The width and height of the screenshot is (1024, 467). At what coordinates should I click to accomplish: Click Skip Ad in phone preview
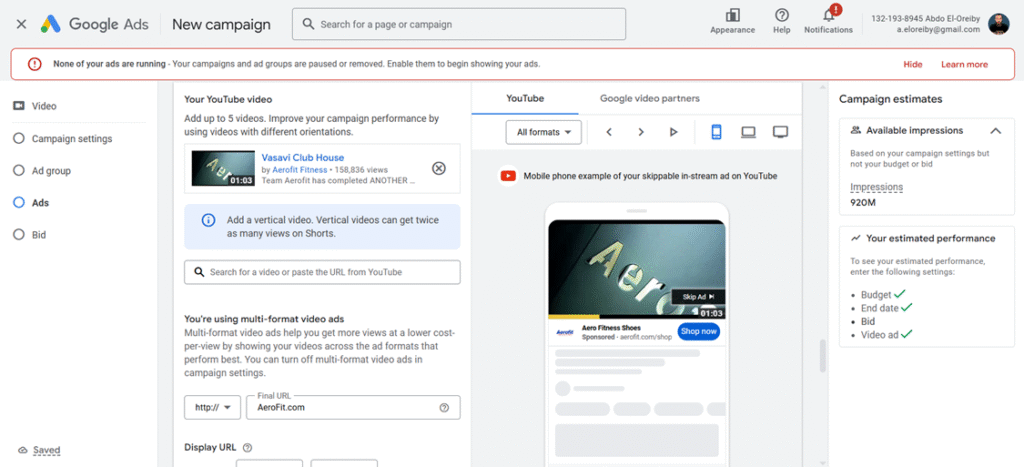pos(698,297)
